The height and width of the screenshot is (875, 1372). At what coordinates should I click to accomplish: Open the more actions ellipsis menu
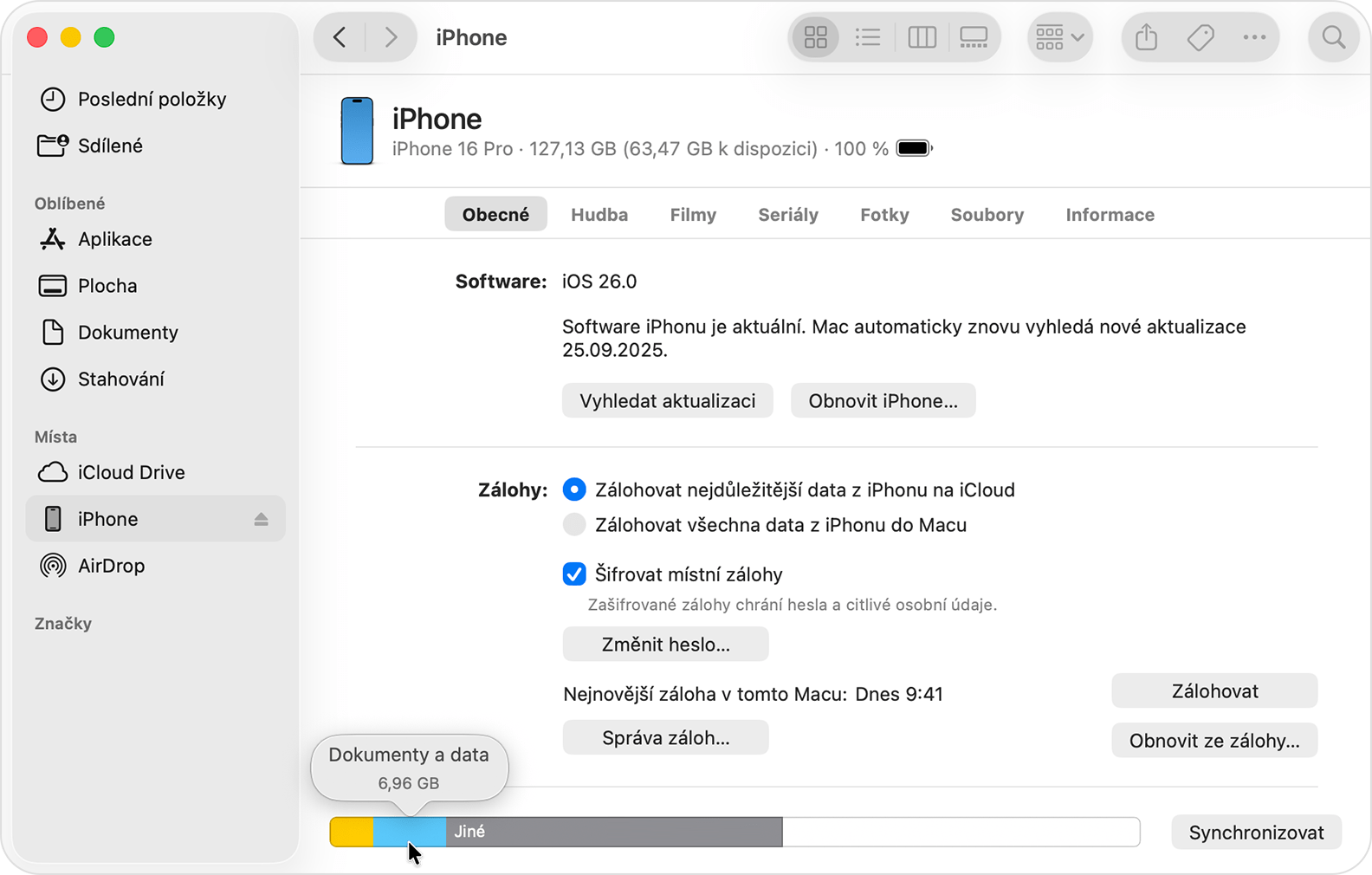click(1254, 37)
